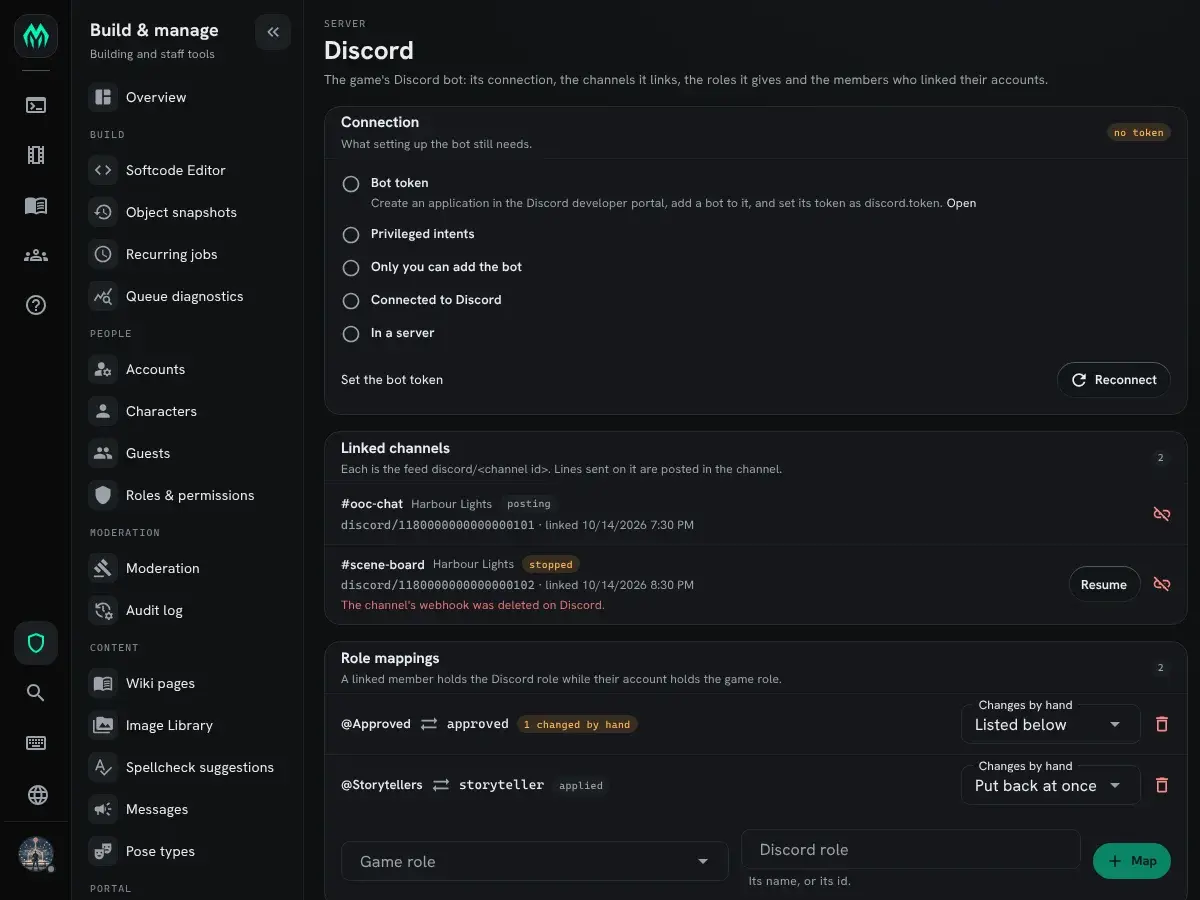Image resolution: width=1200 pixels, height=900 pixels.
Task: Open the terminal console rail icon
Action: point(36,105)
